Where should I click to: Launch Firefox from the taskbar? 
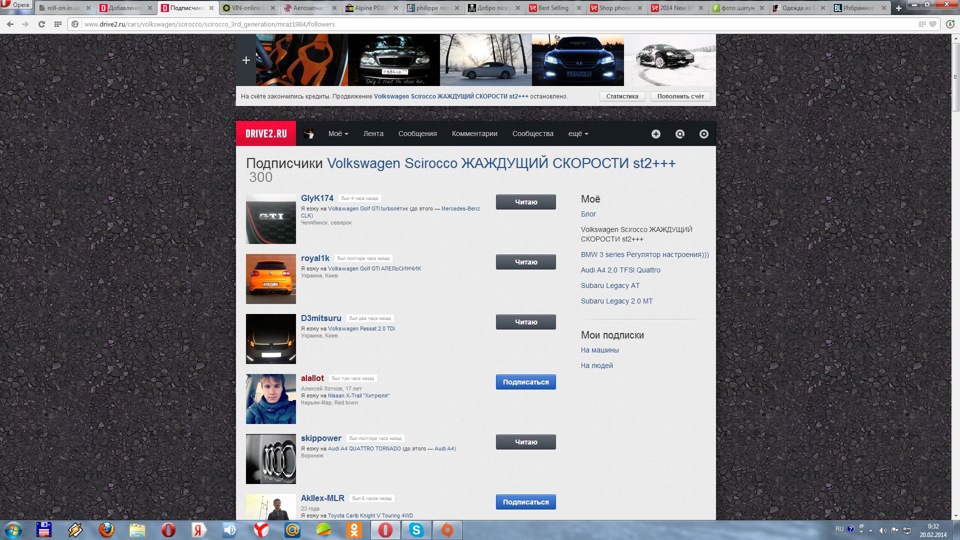[107, 530]
